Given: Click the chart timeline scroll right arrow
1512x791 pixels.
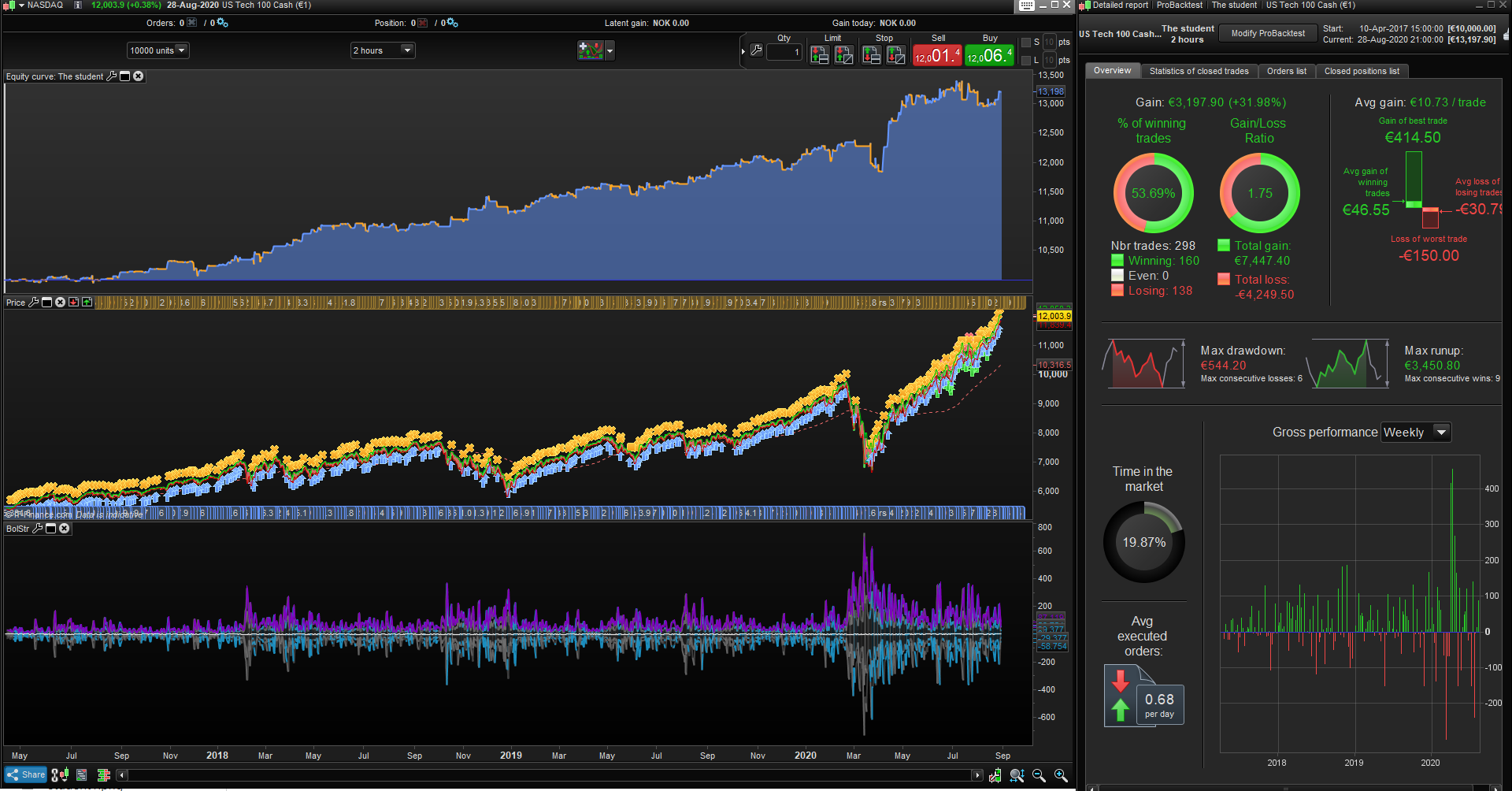Looking at the screenshot, I should click(x=977, y=775).
